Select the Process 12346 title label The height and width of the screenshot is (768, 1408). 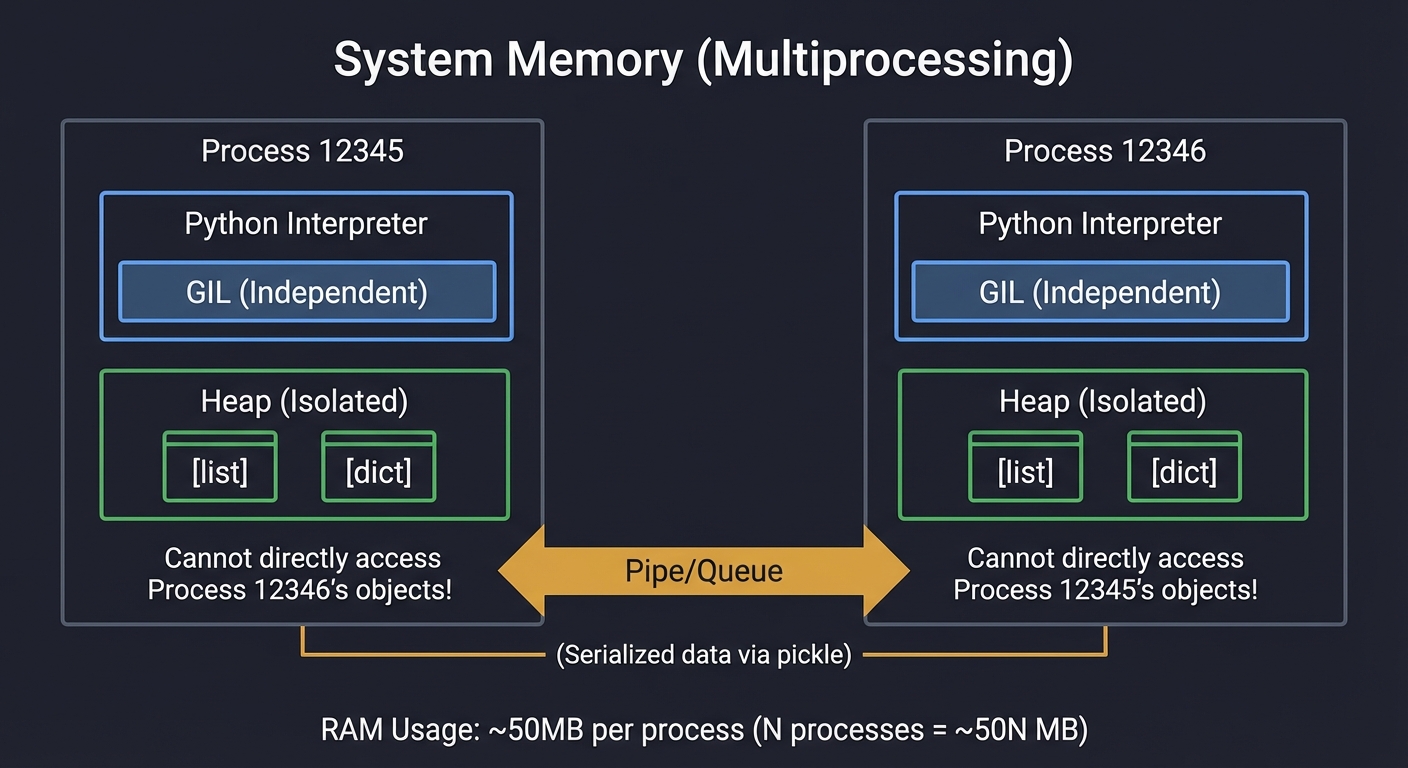(1105, 150)
